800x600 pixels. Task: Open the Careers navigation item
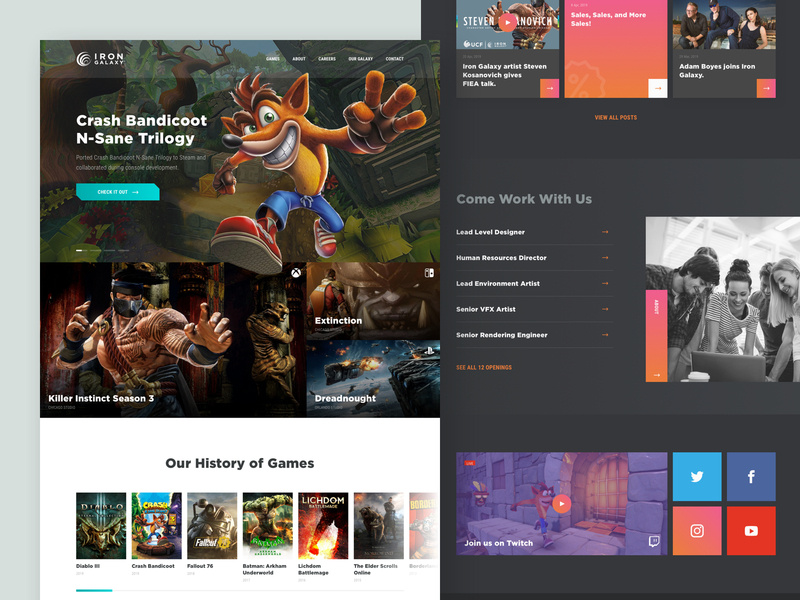click(327, 59)
